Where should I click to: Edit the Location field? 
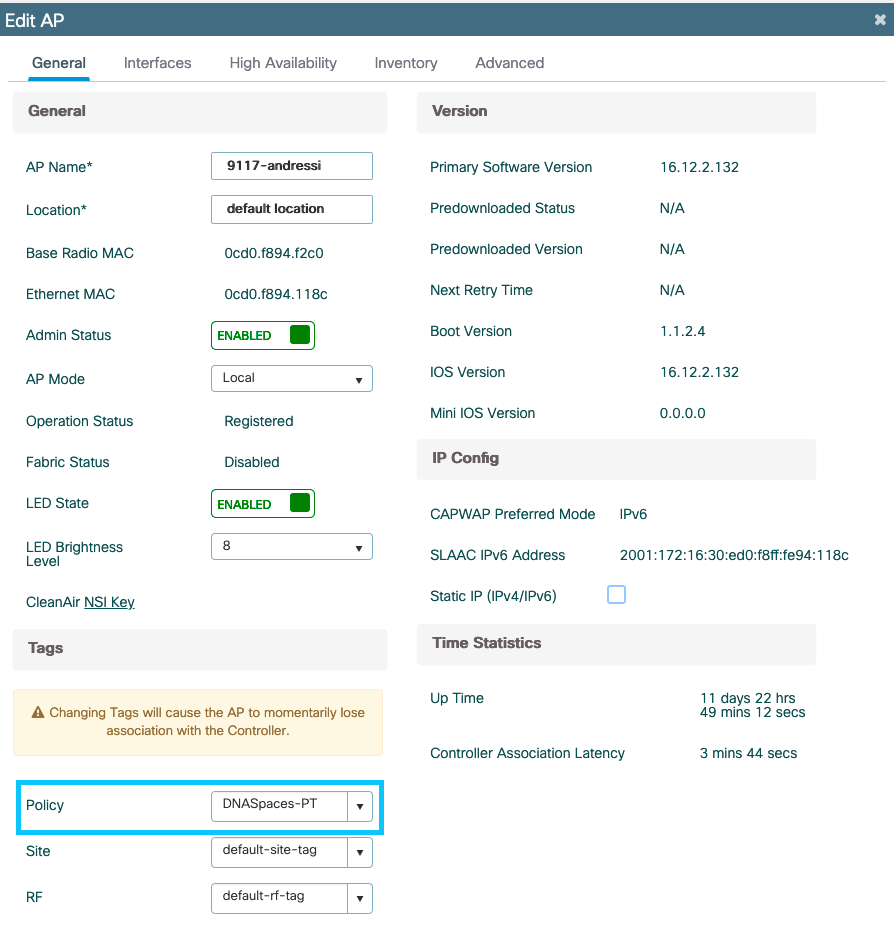[292, 209]
